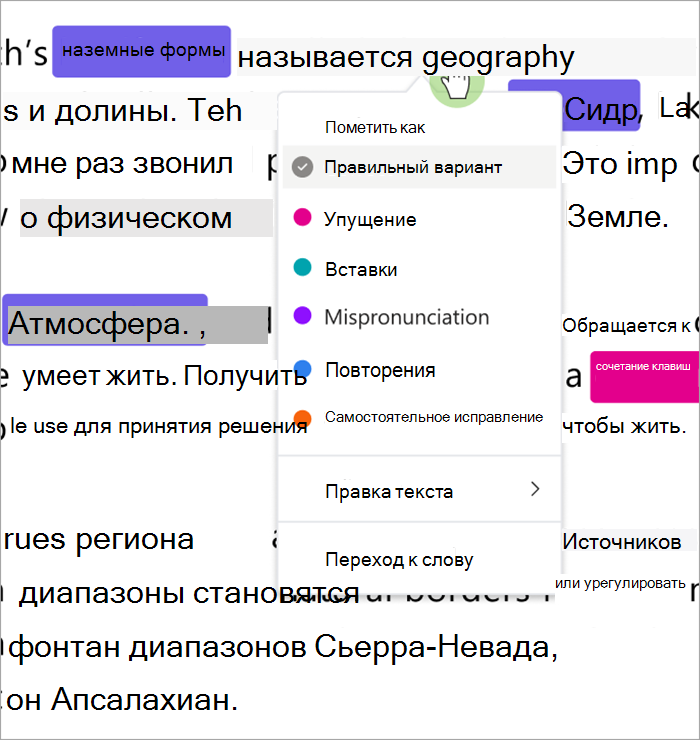Click the word 'Апсалахиан.' in the passage

coord(144,699)
